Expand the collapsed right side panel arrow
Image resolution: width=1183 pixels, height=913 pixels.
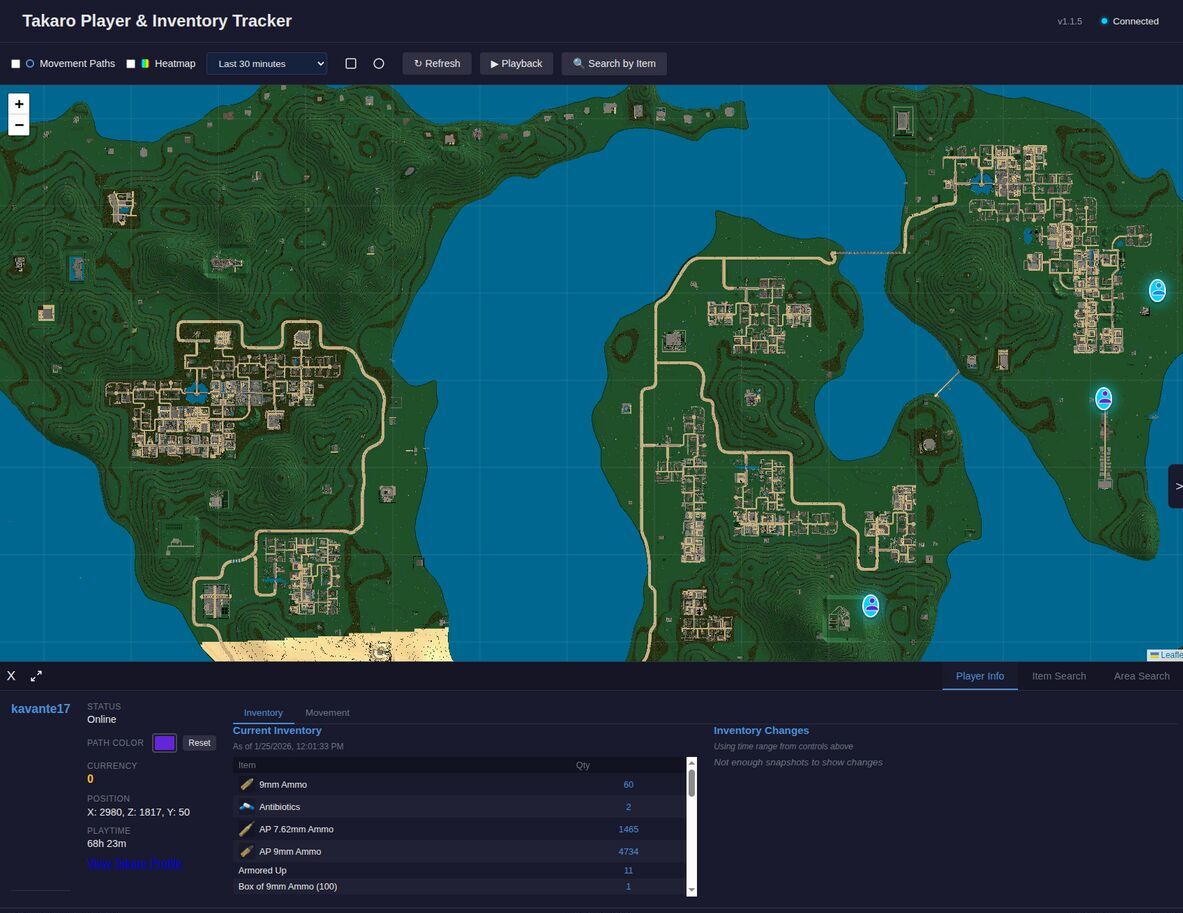[1176, 486]
